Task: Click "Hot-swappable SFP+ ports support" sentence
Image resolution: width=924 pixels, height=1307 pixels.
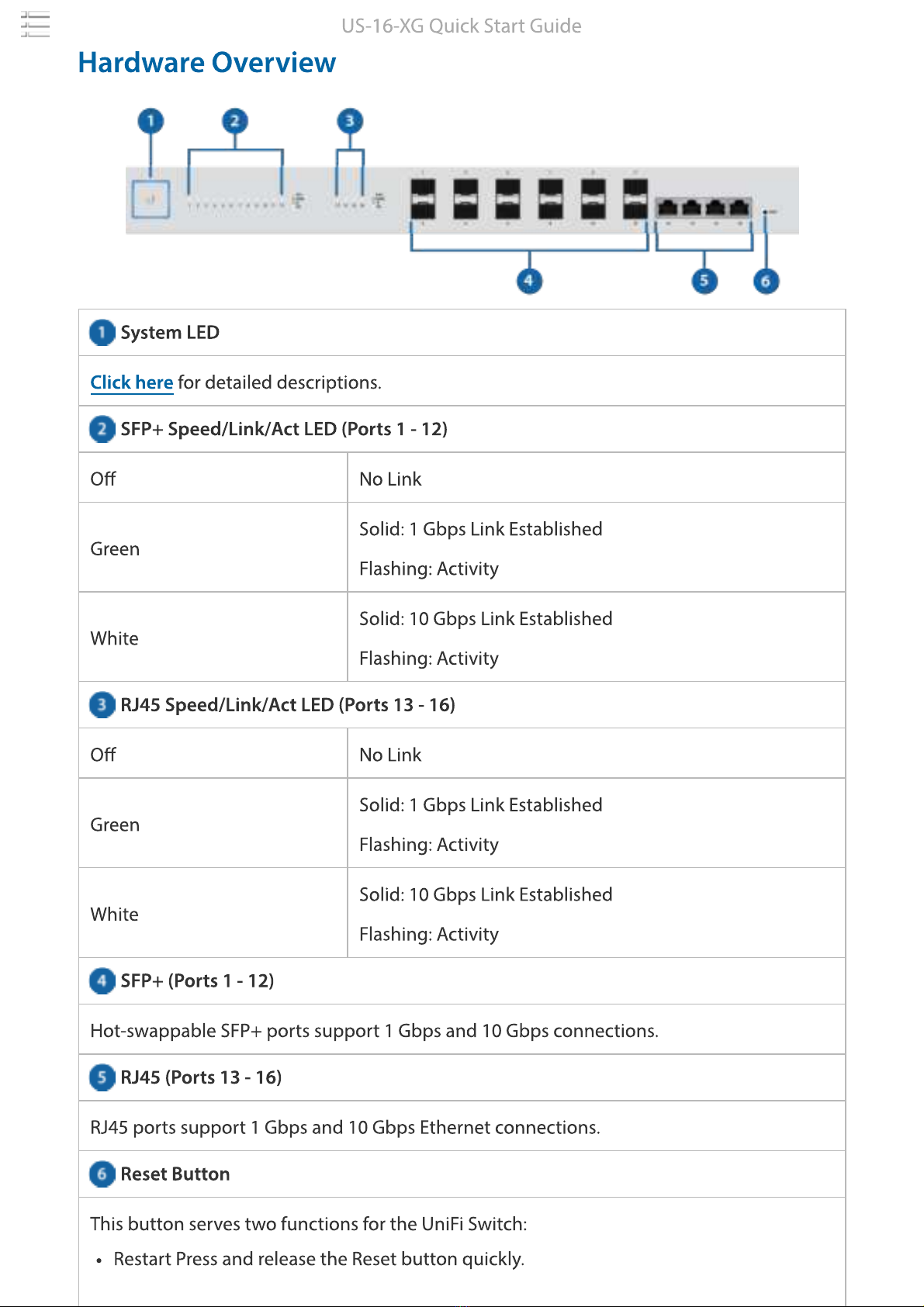Action: [374, 1031]
